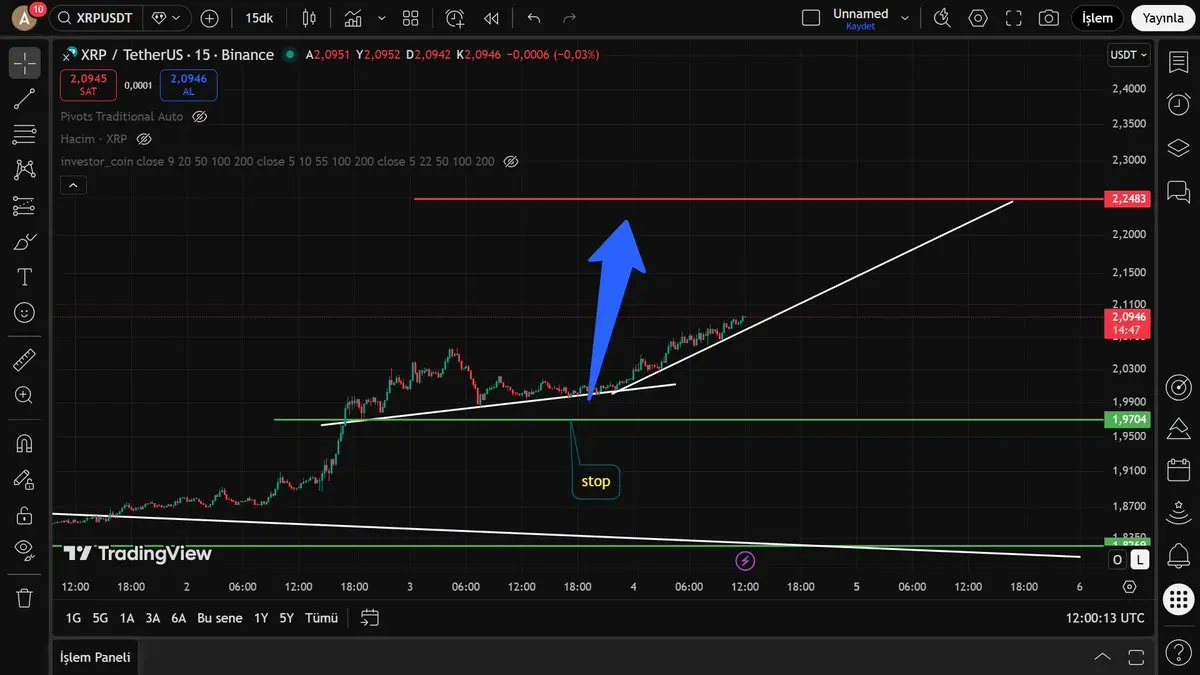
Task: Open the USDT currency dropdown
Action: click(1128, 55)
